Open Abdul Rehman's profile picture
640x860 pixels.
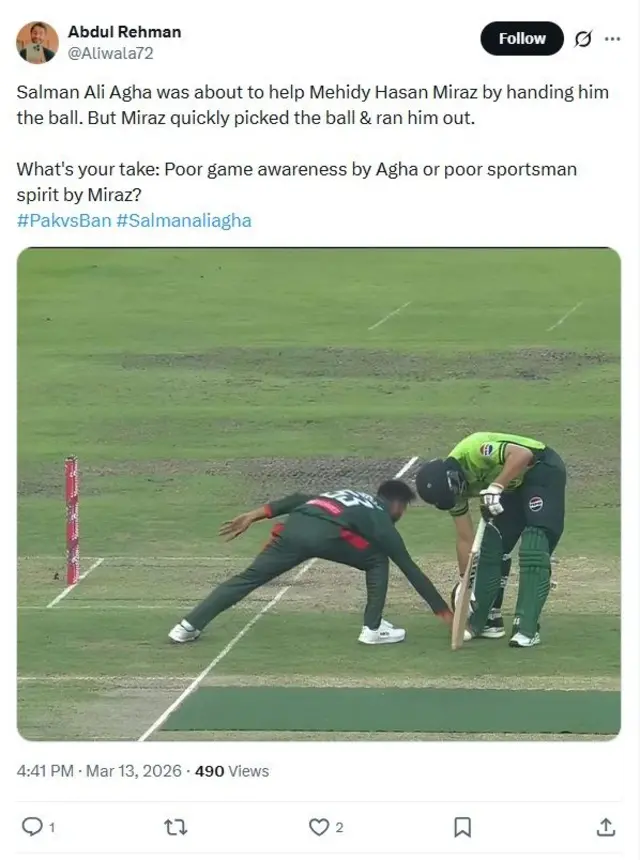click(x=37, y=42)
